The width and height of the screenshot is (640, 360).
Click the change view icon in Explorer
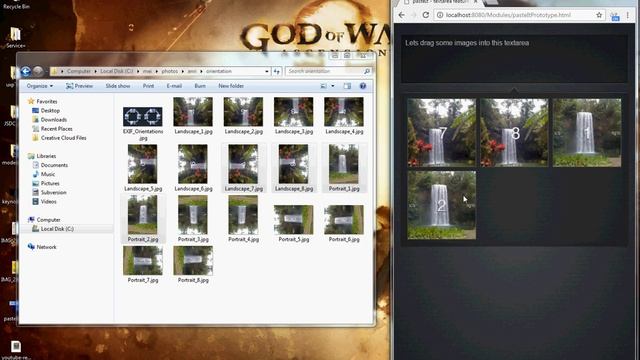click(x=323, y=86)
